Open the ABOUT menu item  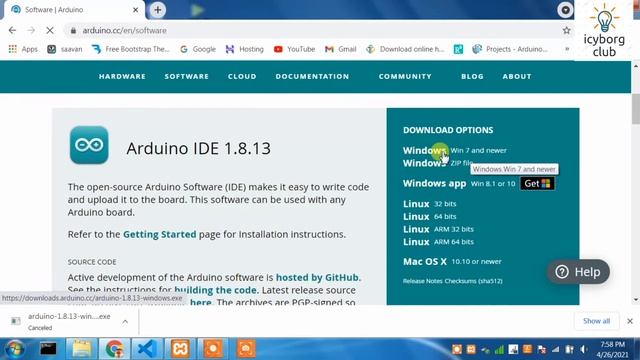tap(517, 76)
